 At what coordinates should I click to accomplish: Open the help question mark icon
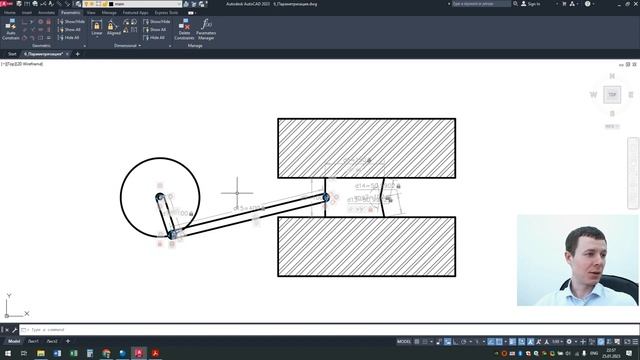(587, 4)
